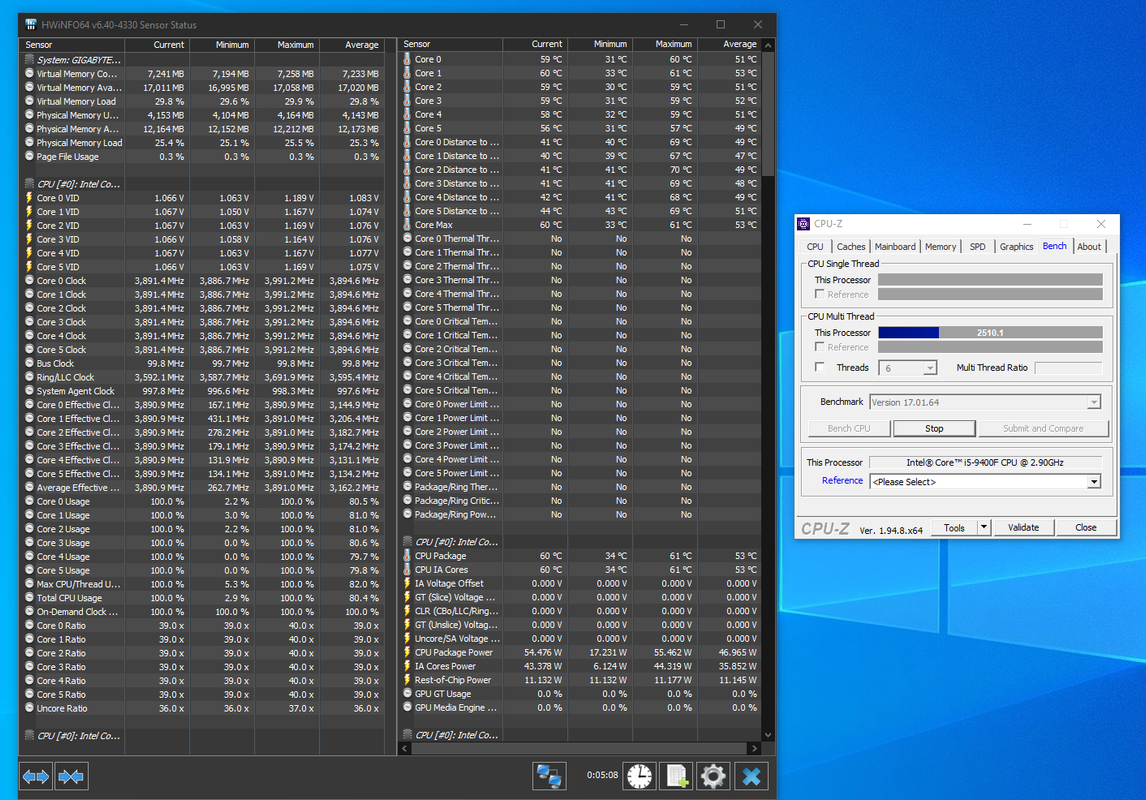
Task: Switch to the SPD tab
Action: click(977, 247)
